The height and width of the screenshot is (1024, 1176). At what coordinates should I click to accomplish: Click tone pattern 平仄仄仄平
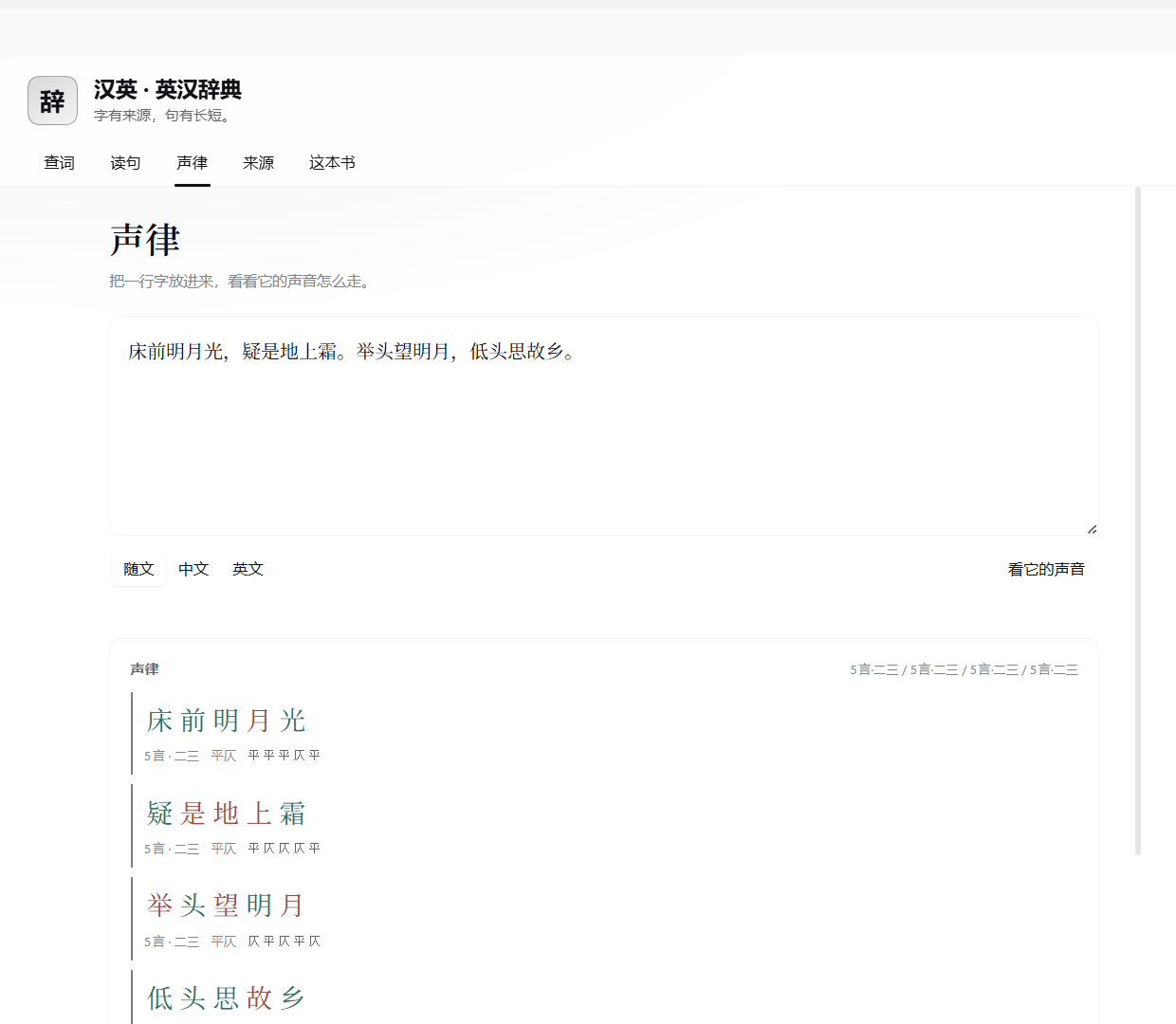point(285,849)
